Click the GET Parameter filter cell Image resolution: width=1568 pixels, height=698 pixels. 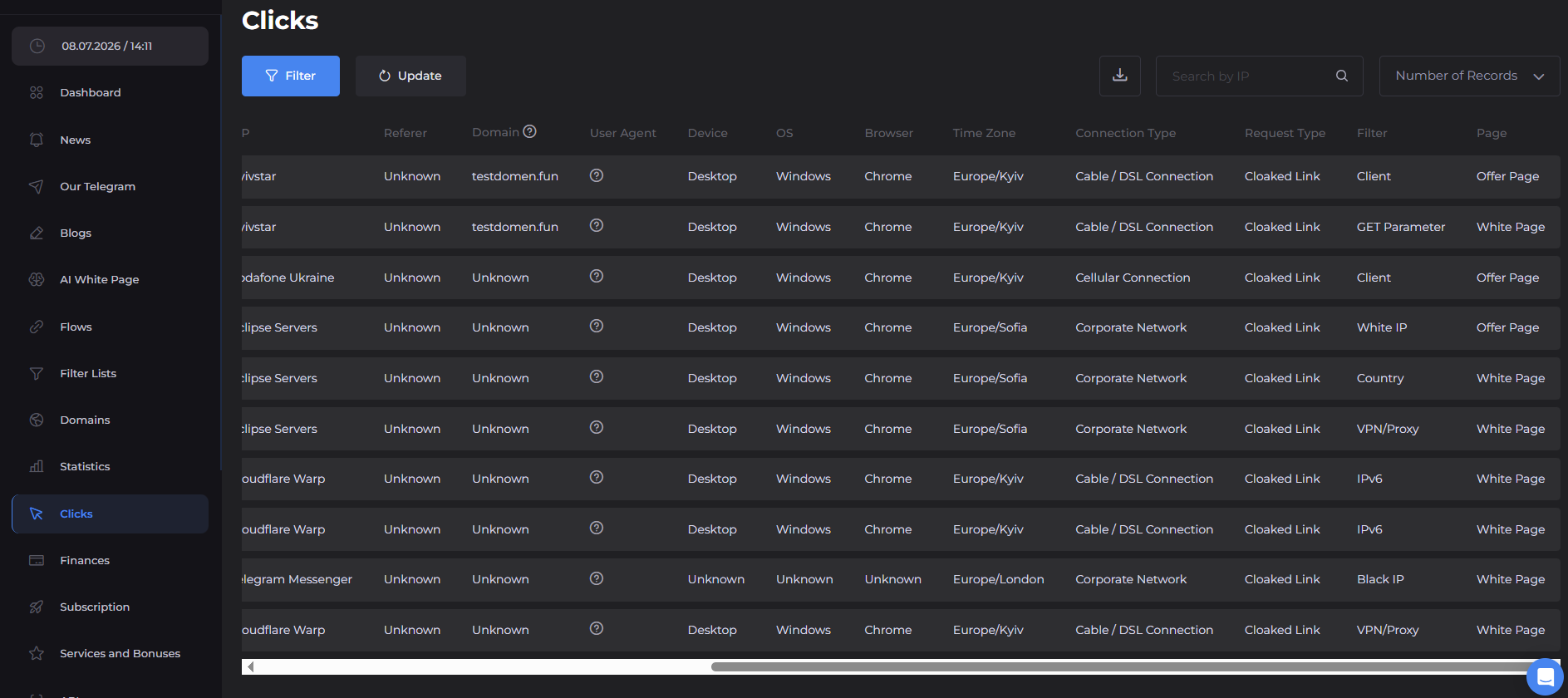coord(1400,227)
